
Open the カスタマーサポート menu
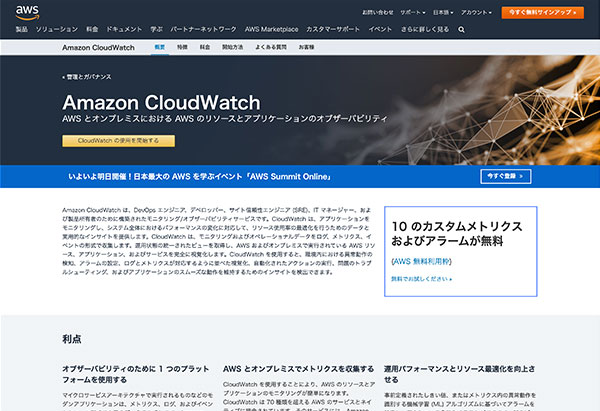tap(333, 29)
